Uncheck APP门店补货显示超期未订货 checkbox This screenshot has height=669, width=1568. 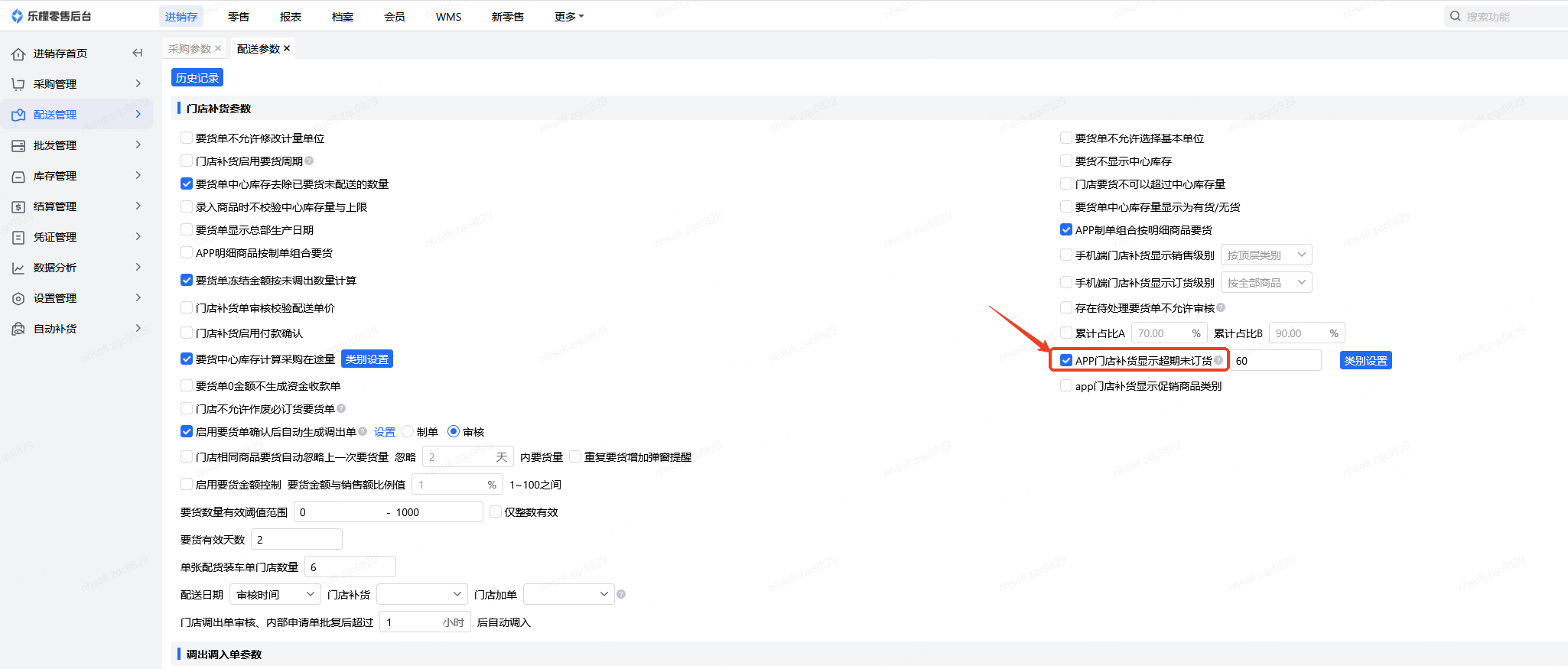point(1066,360)
